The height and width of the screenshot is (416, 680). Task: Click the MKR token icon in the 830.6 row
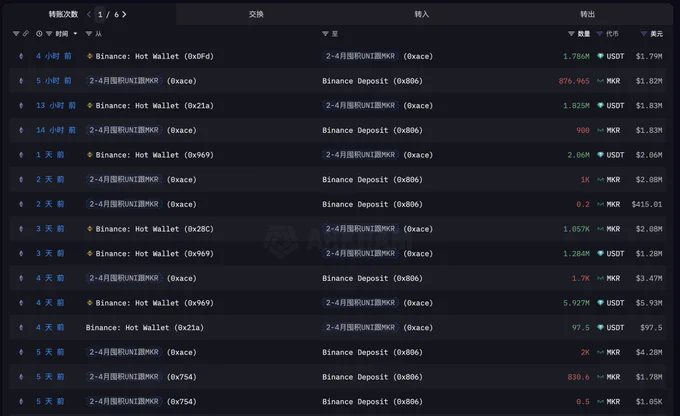[x=601, y=377]
